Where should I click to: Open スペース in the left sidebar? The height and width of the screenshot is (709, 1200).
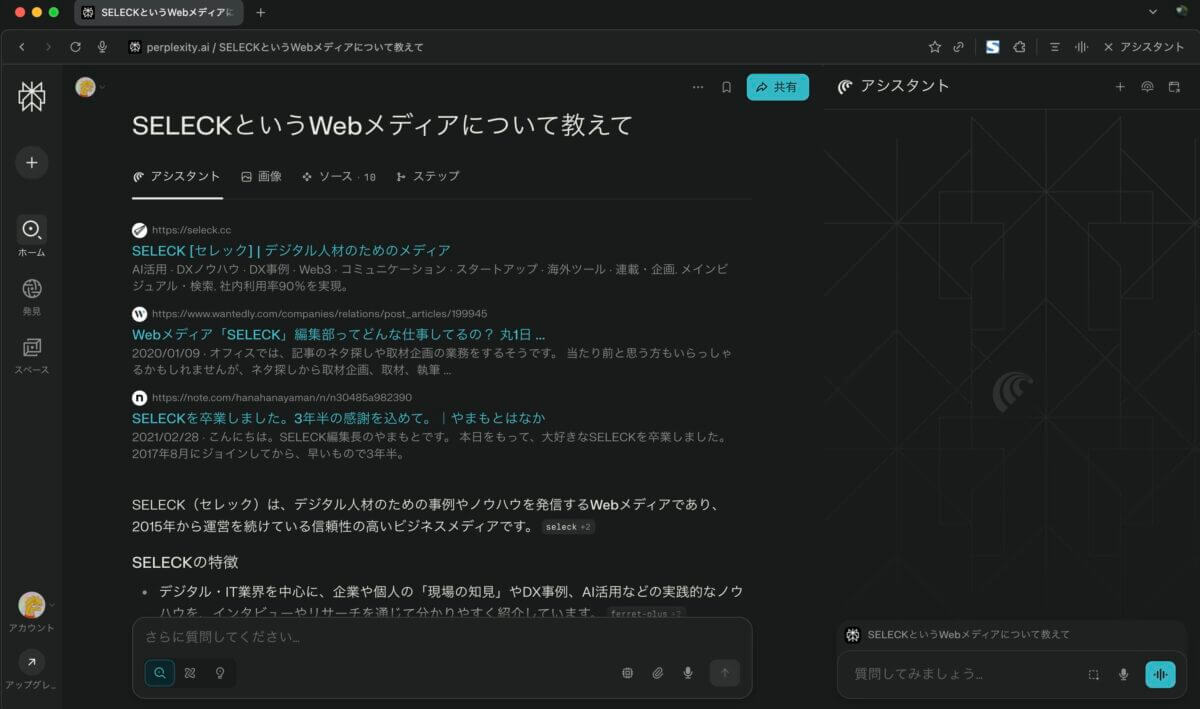click(31, 355)
